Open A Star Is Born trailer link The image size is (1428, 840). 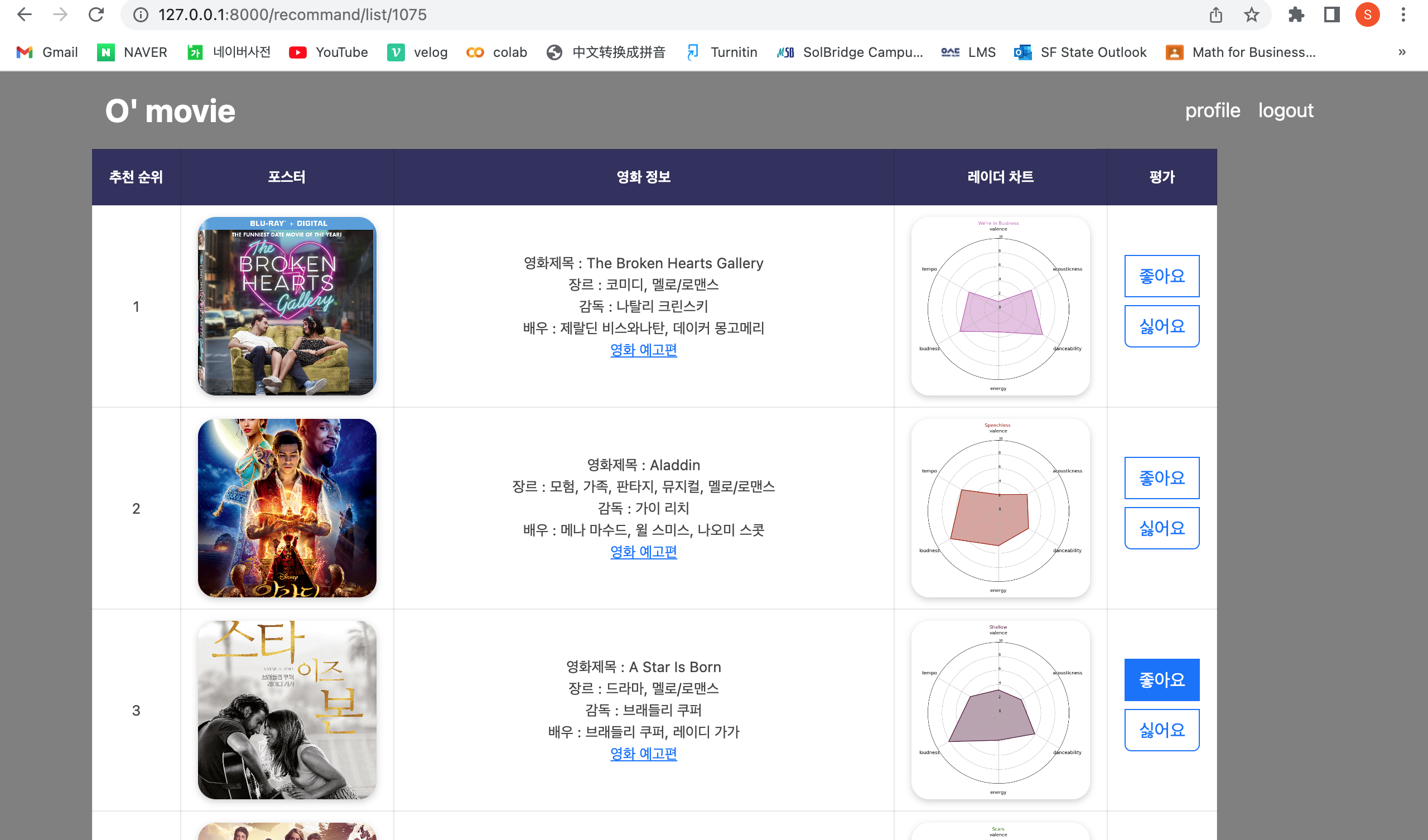pos(643,754)
